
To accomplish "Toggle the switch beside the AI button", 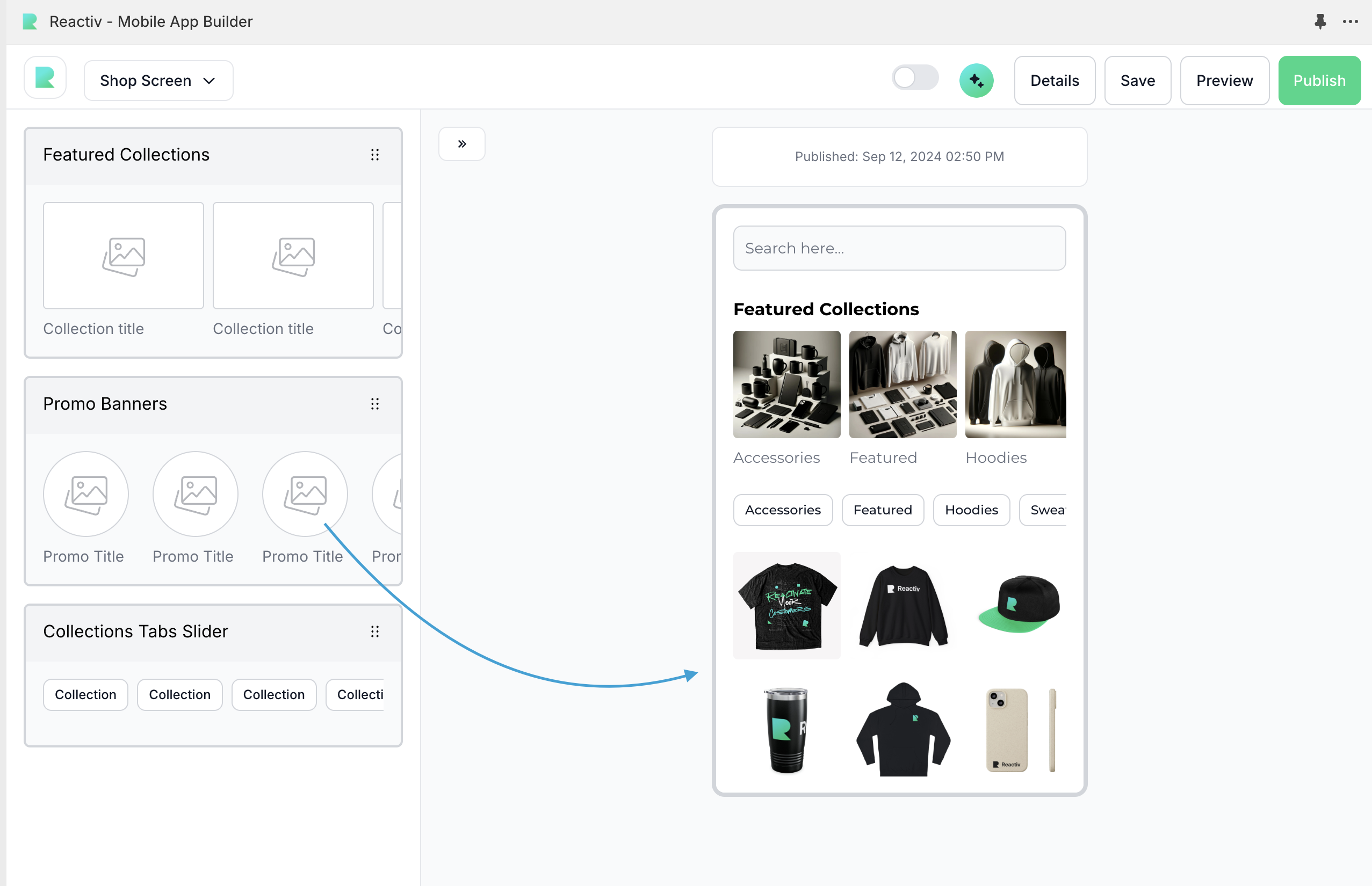I will pyautogui.click(x=914, y=78).
